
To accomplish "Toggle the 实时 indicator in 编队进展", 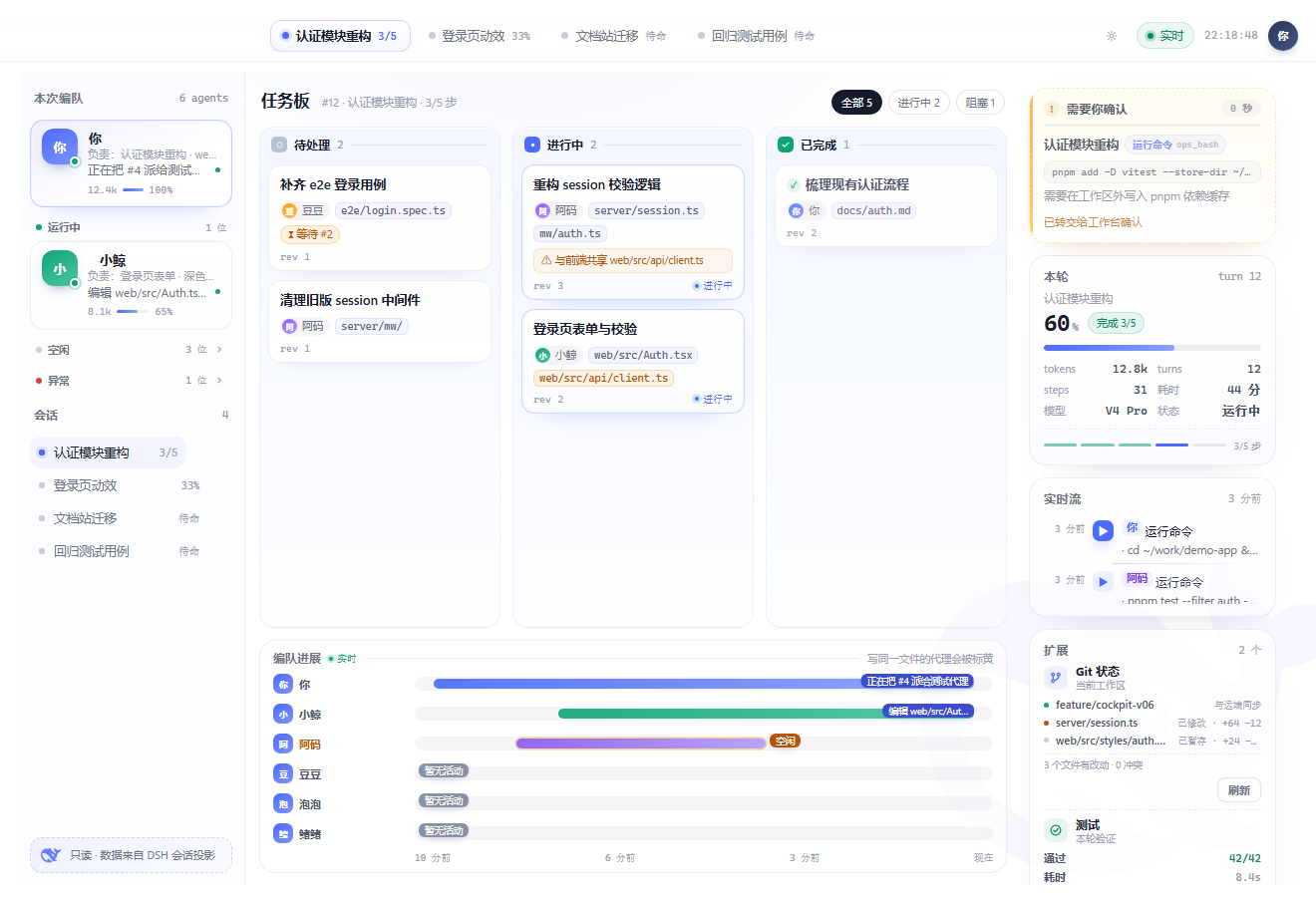I will tap(342, 659).
